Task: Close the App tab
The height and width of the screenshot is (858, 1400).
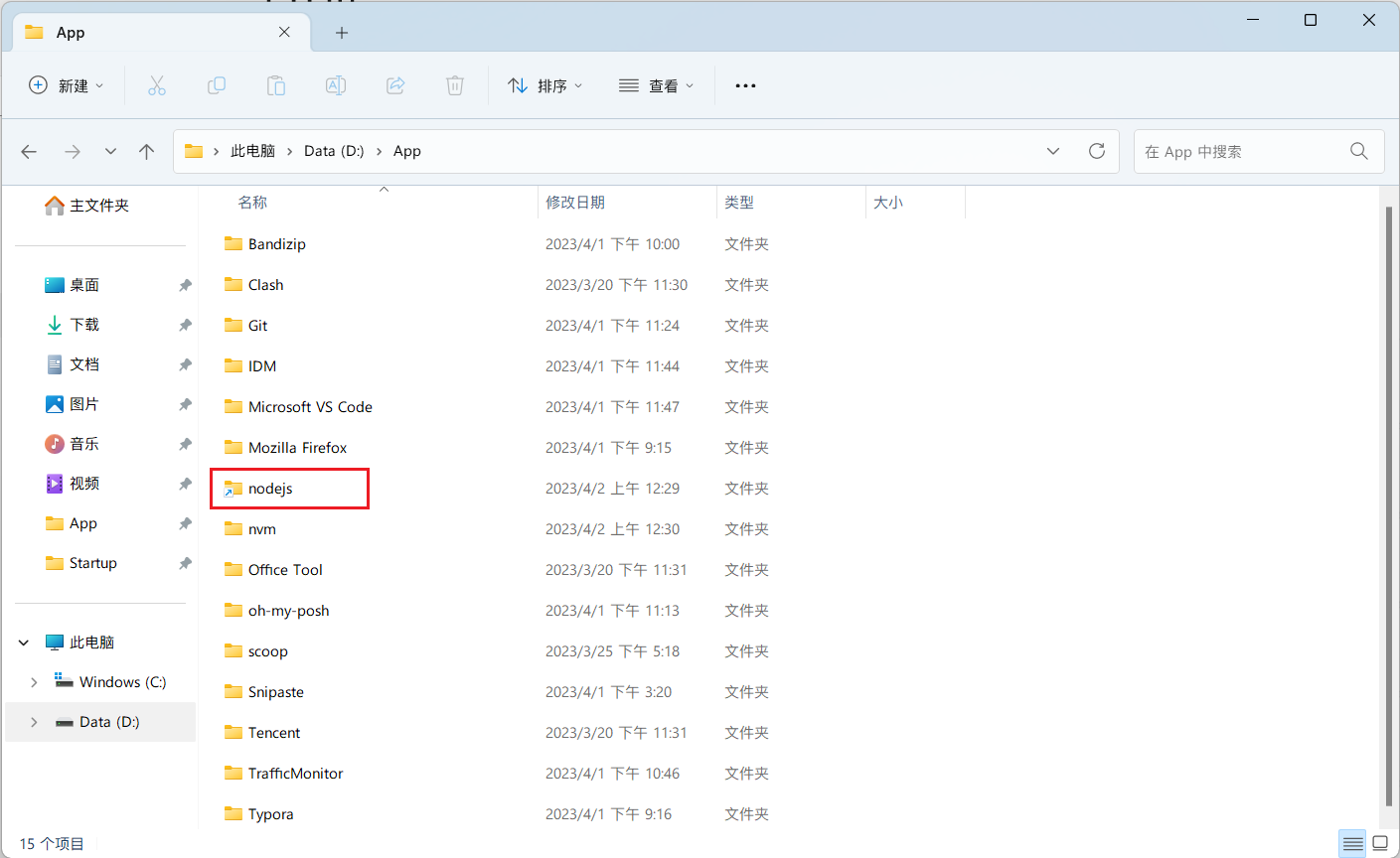Action: (x=284, y=32)
